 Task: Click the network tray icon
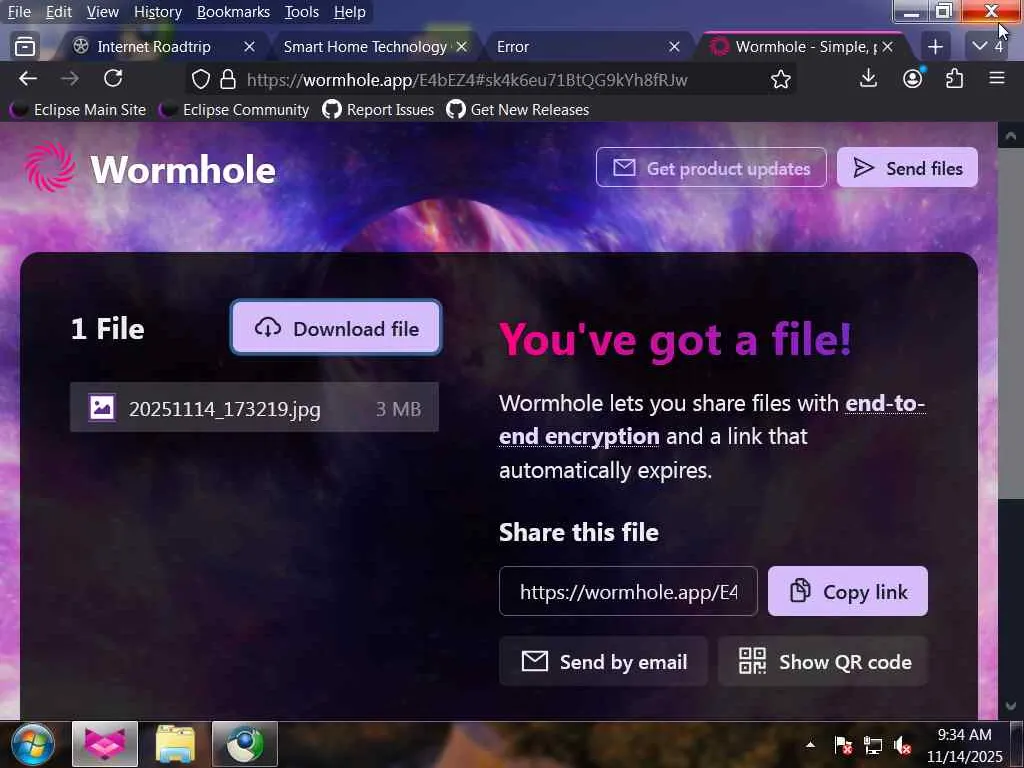click(872, 744)
